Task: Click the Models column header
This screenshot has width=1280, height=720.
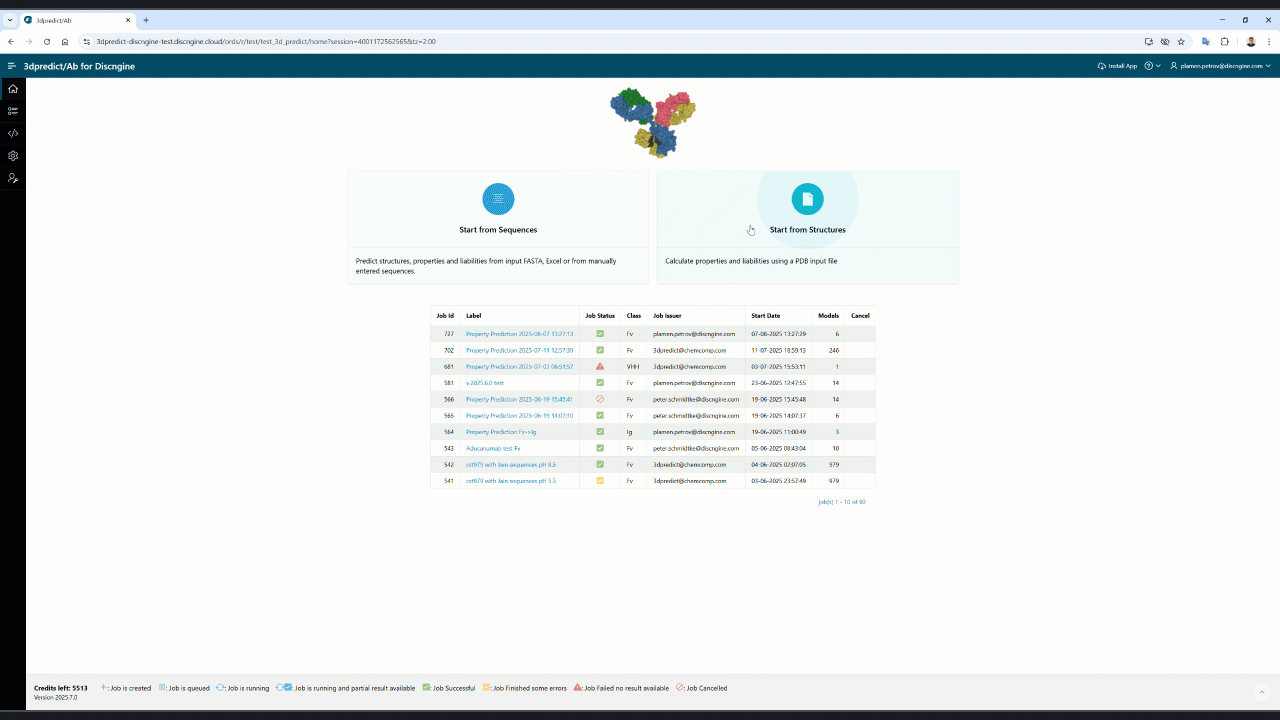Action: (x=828, y=315)
